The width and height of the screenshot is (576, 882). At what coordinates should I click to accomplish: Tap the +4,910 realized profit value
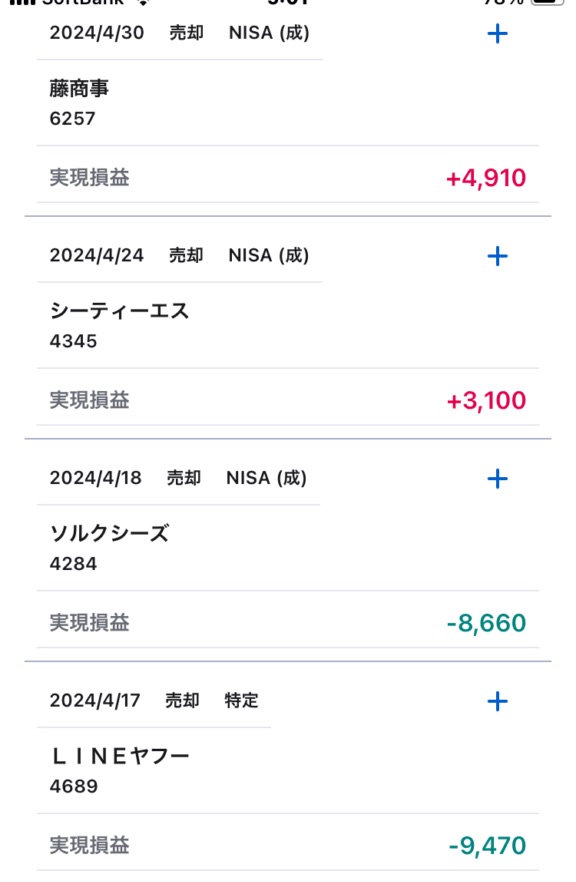point(486,178)
